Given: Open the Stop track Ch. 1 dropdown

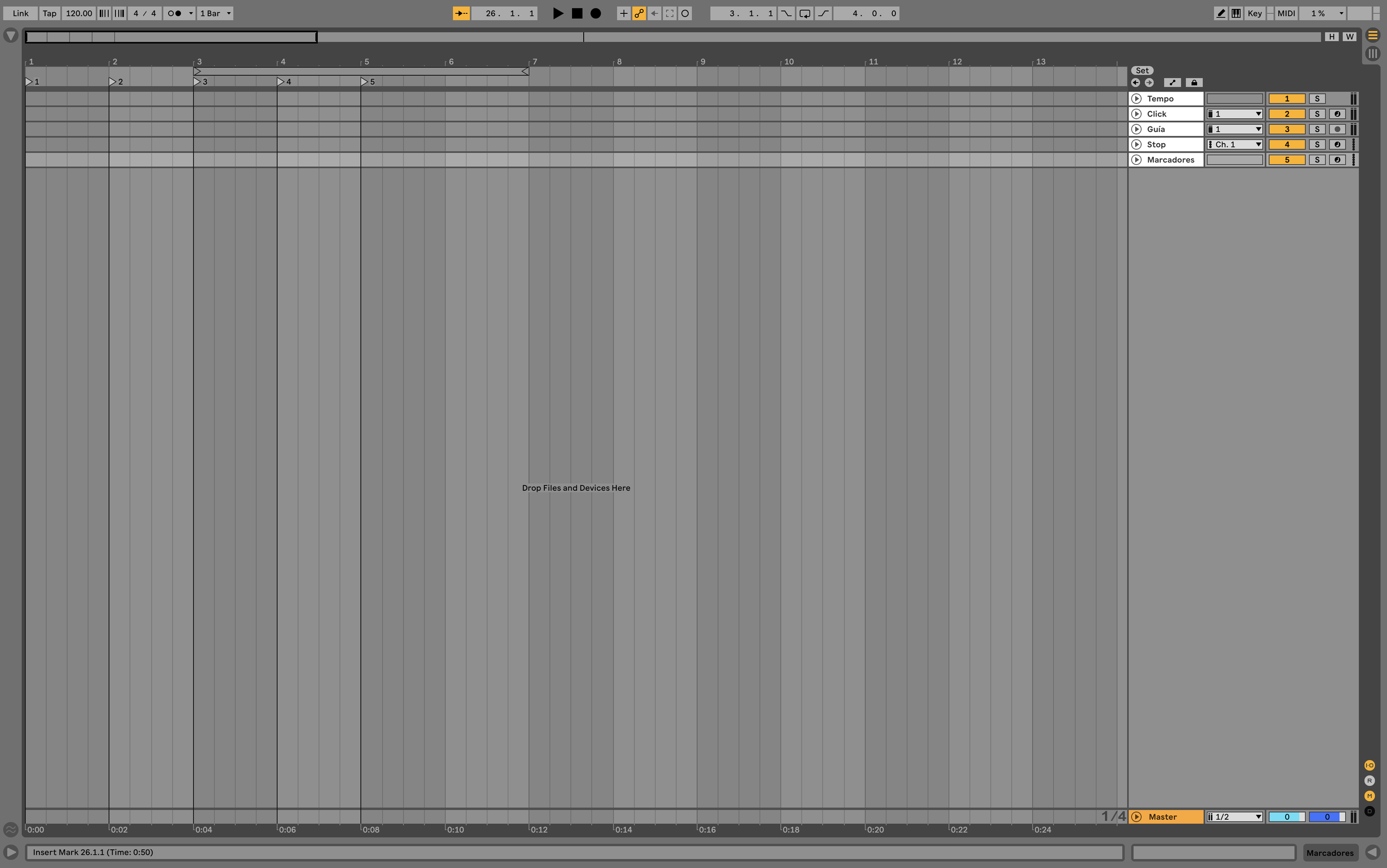Looking at the screenshot, I should pyautogui.click(x=1234, y=145).
